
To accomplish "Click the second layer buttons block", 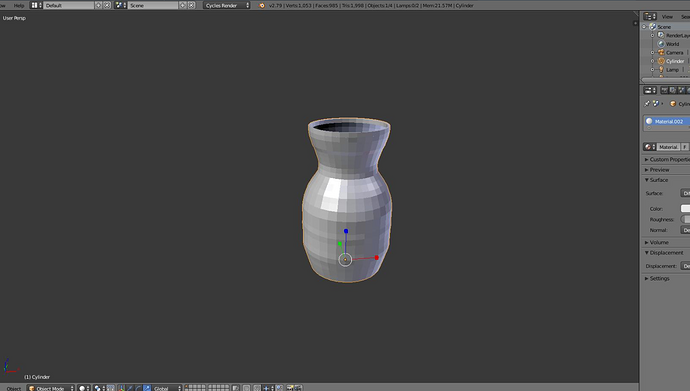I will pos(219,387).
